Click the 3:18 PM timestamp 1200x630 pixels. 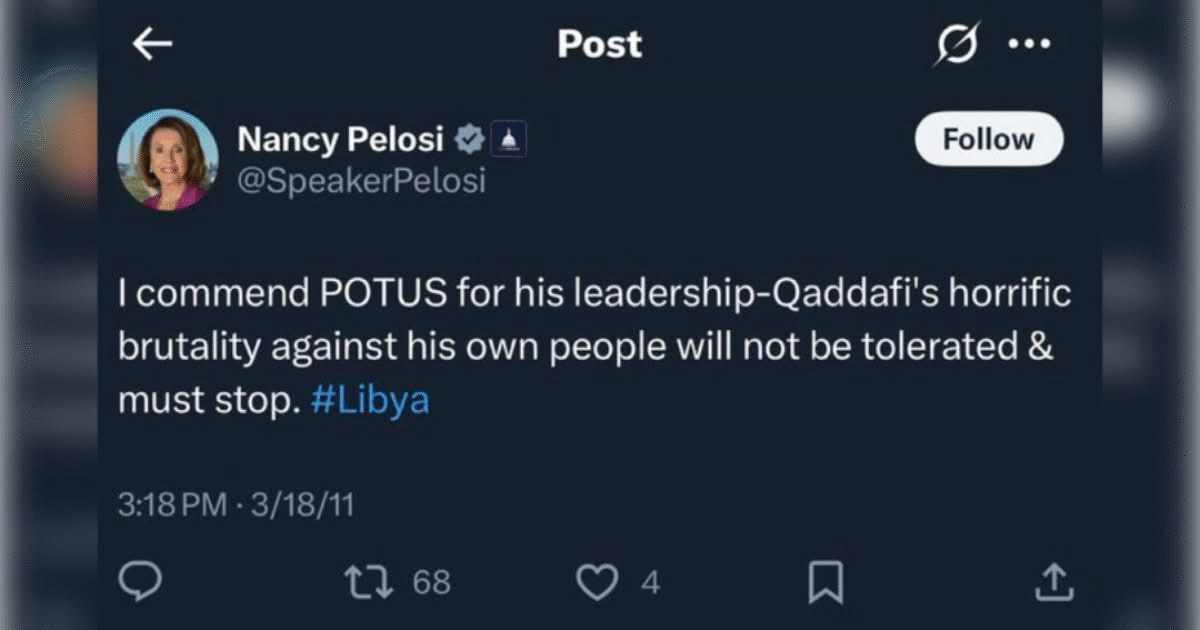[x=173, y=505]
